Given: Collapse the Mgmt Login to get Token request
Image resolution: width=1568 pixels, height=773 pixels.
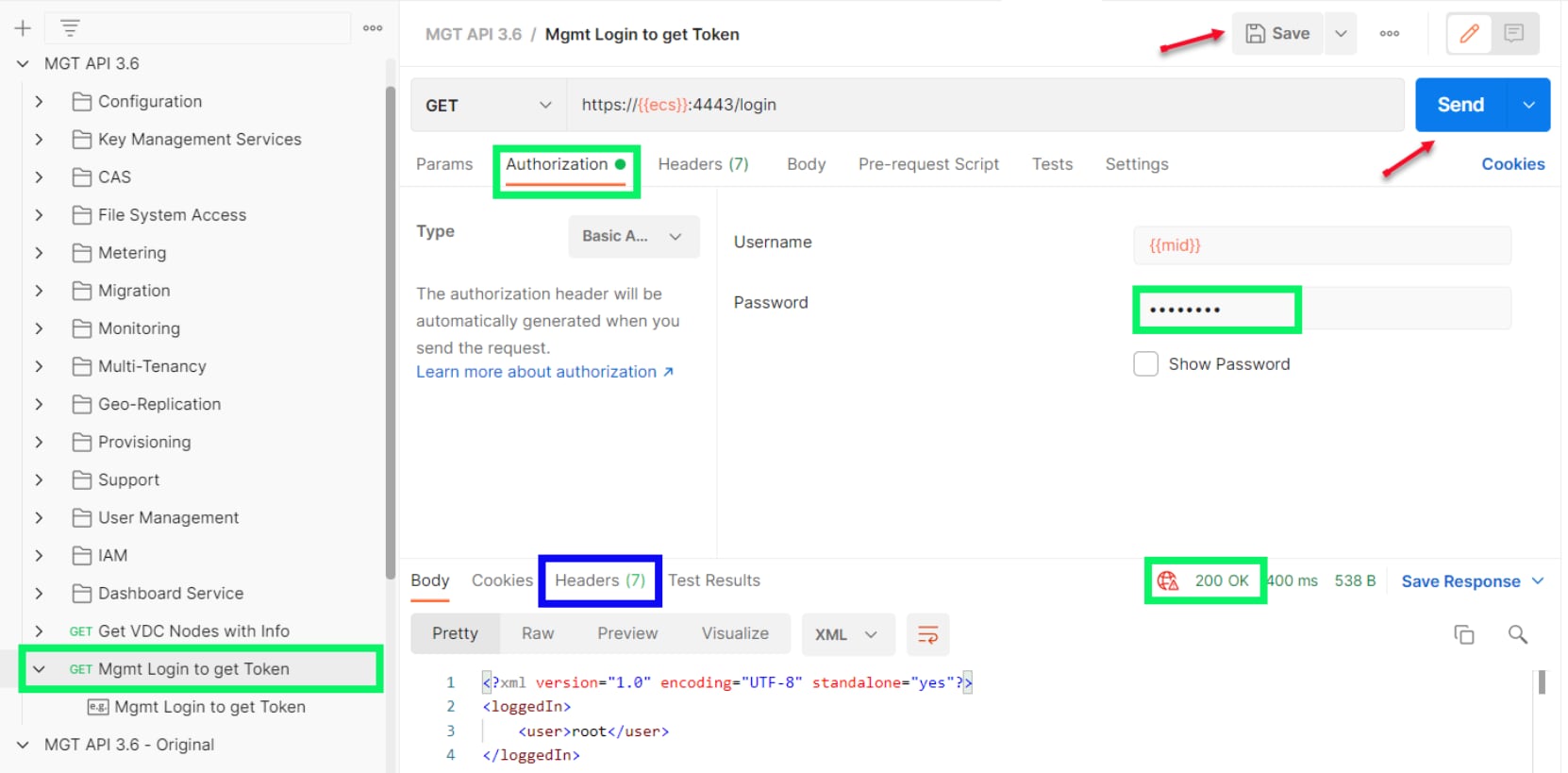Looking at the screenshot, I should [x=39, y=669].
